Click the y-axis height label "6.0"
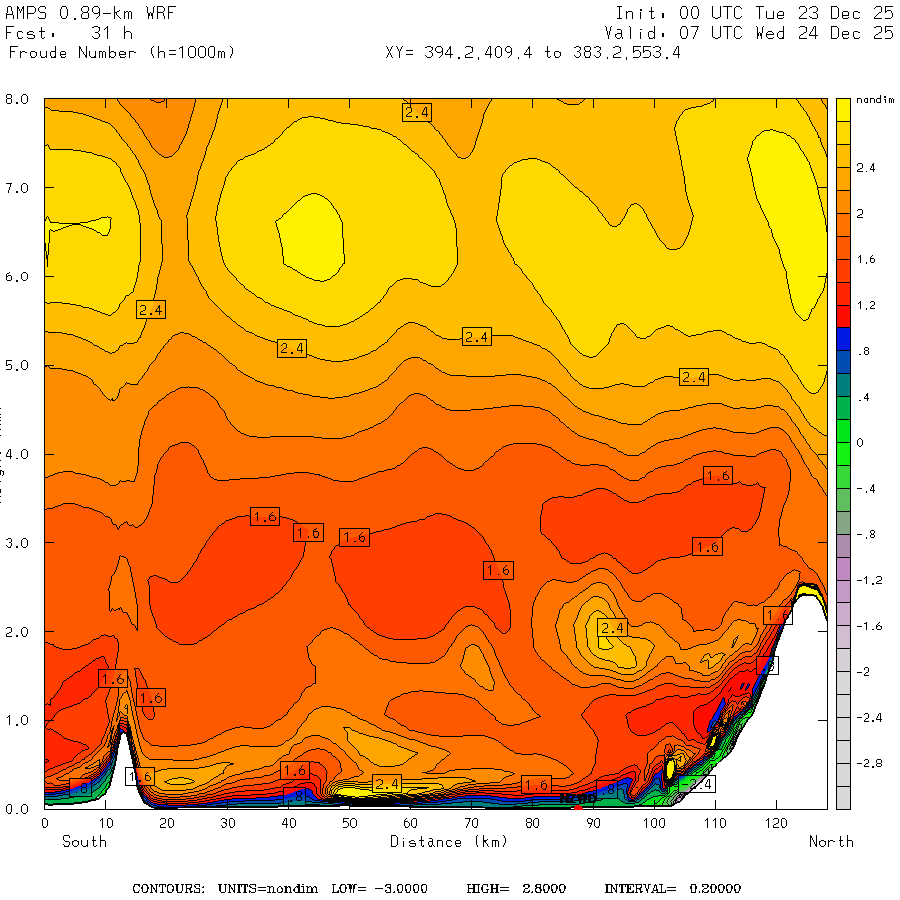 click(17, 277)
